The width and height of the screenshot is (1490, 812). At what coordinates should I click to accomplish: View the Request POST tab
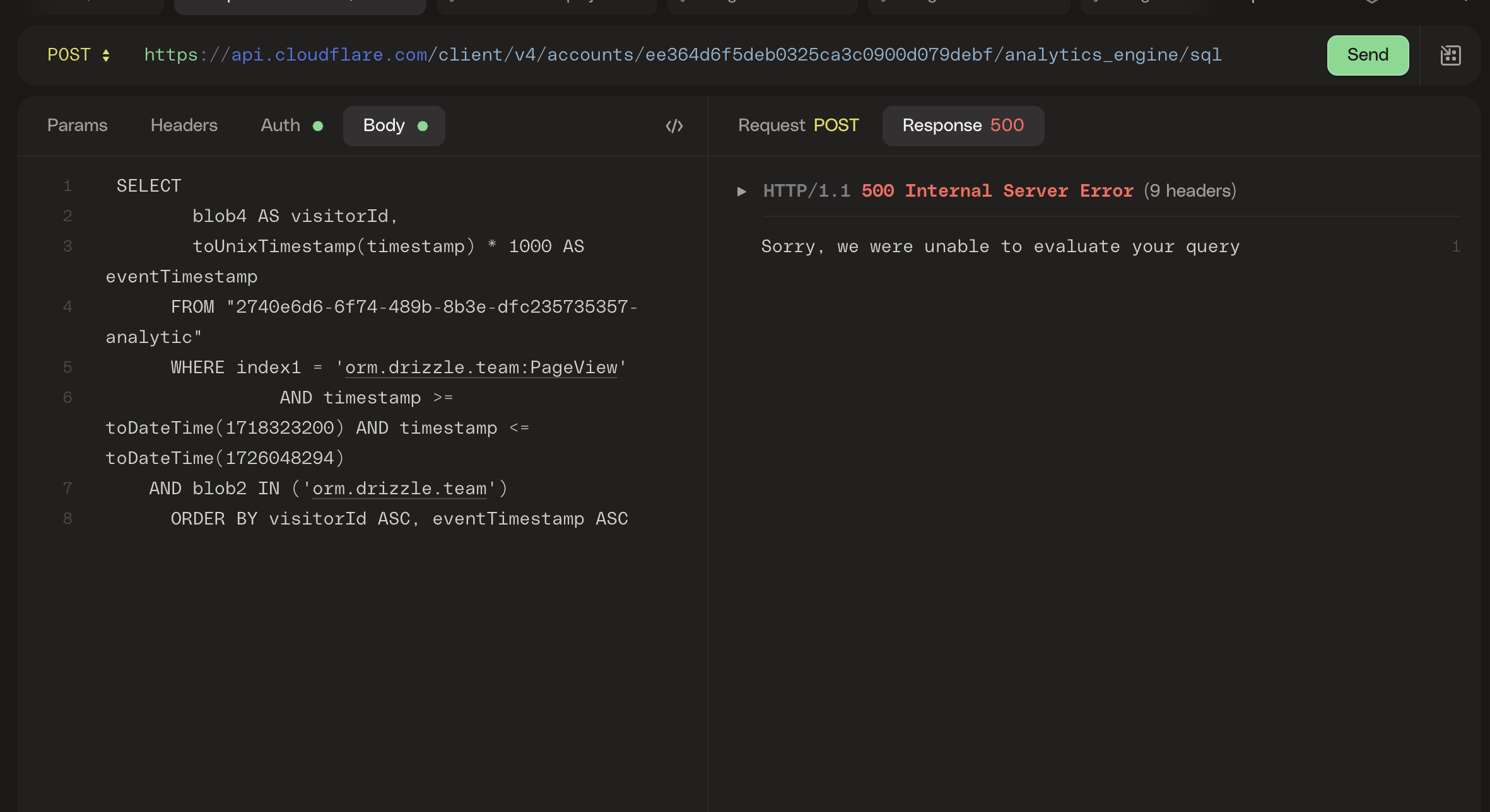pyautogui.click(x=797, y=125)
